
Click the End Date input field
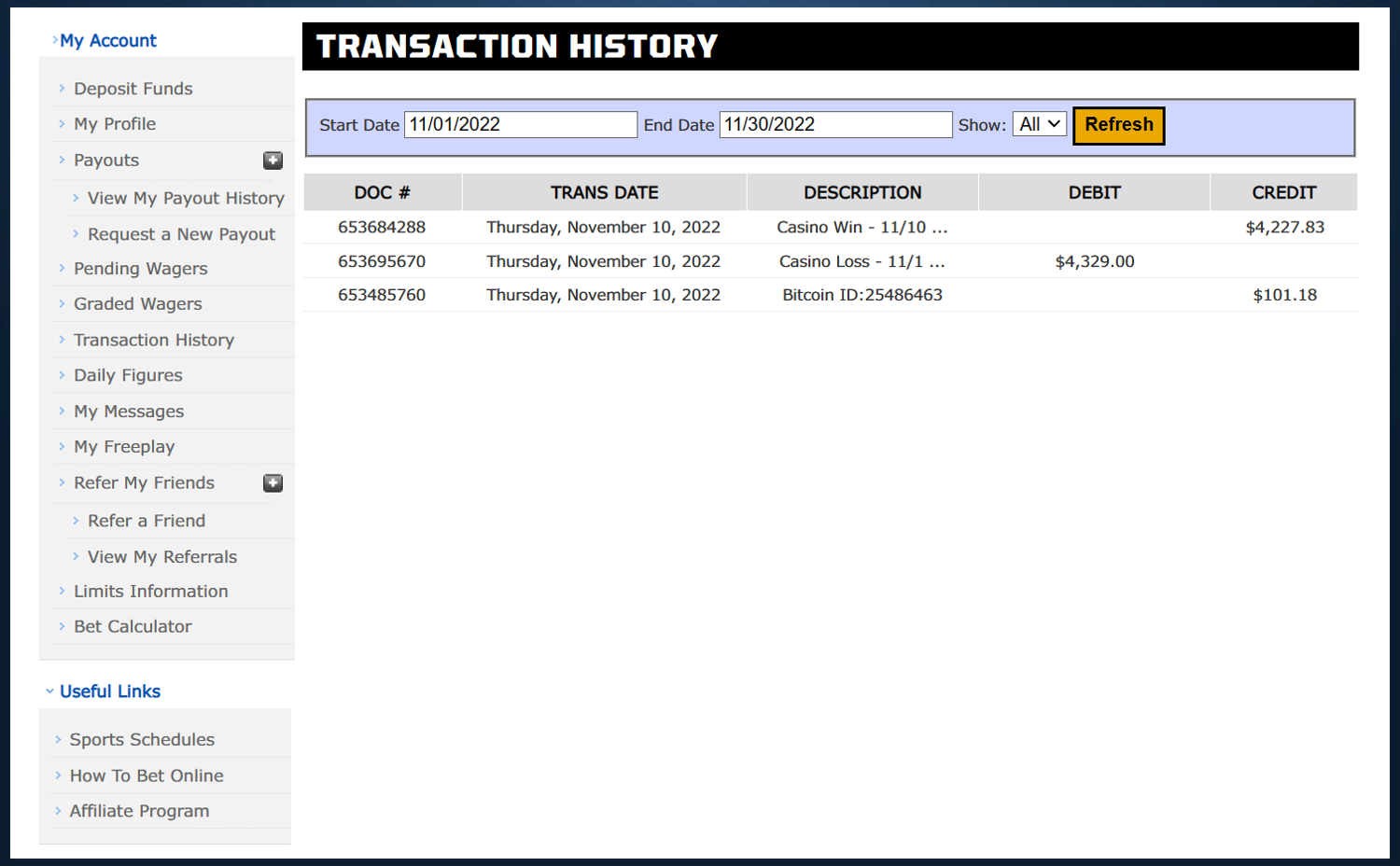835,125
